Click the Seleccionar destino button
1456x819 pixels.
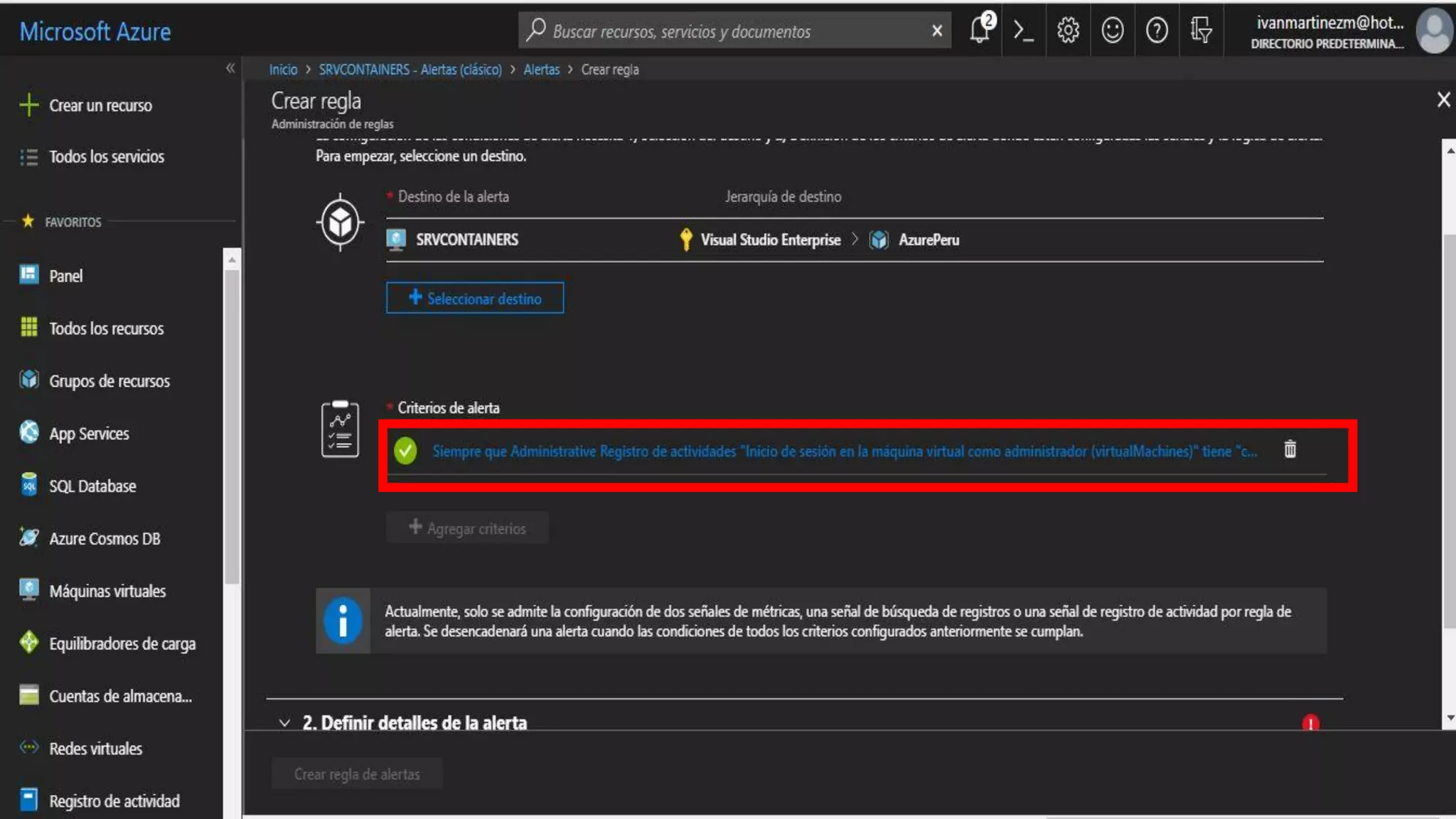tap(475, 298)
